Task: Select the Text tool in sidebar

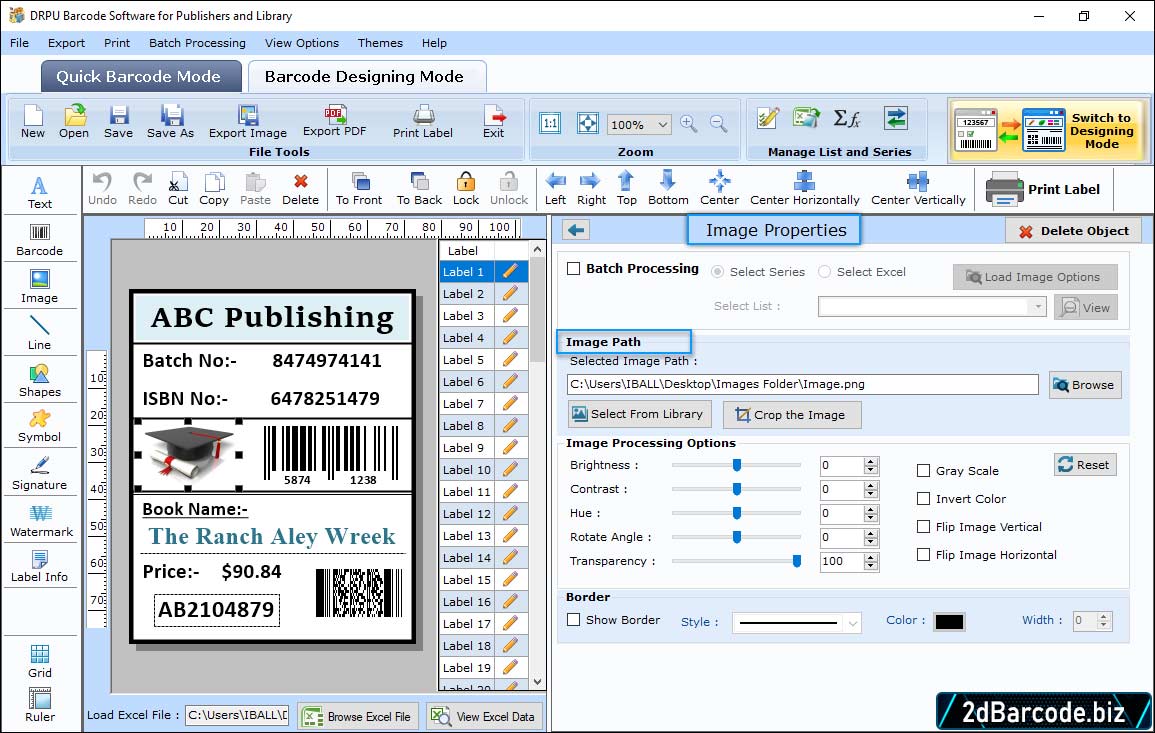Action: (x=40, y=192)
